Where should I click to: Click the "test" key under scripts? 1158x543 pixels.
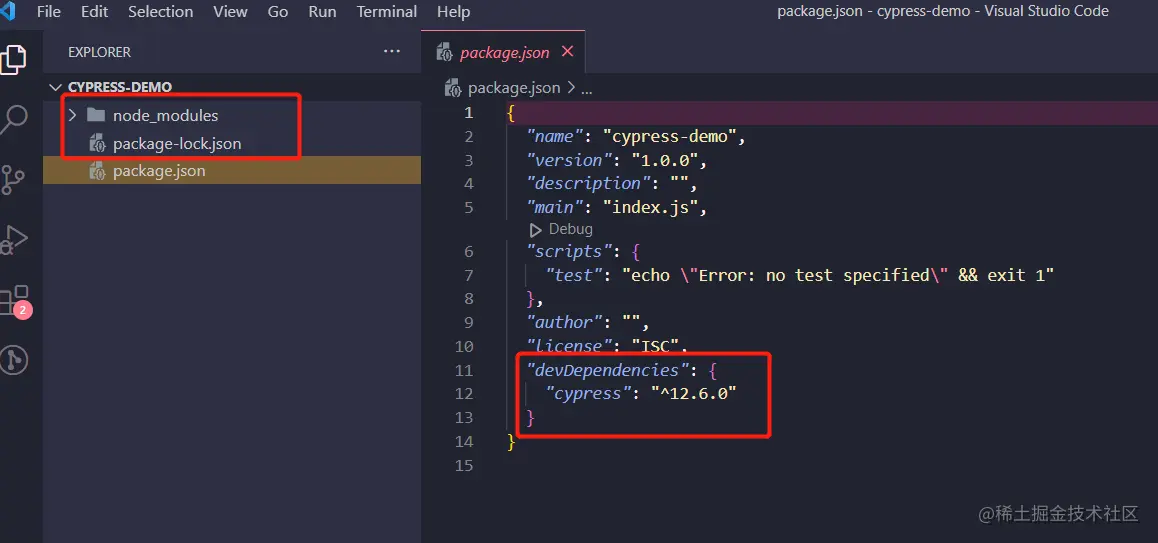coord(573,275)
